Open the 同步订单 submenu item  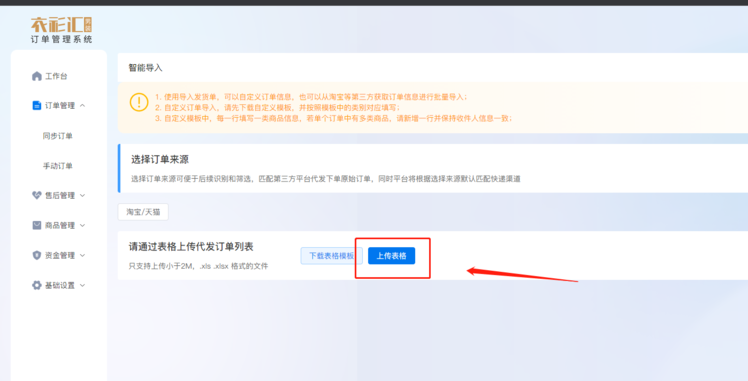58,136
